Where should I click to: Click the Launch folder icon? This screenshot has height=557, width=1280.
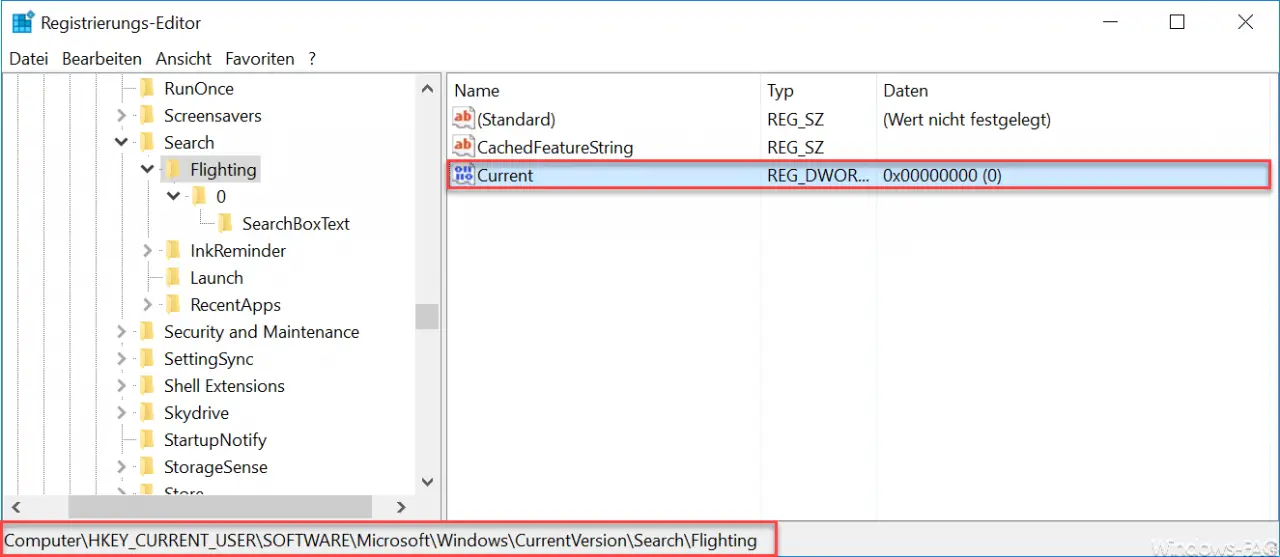coord(173,277)
